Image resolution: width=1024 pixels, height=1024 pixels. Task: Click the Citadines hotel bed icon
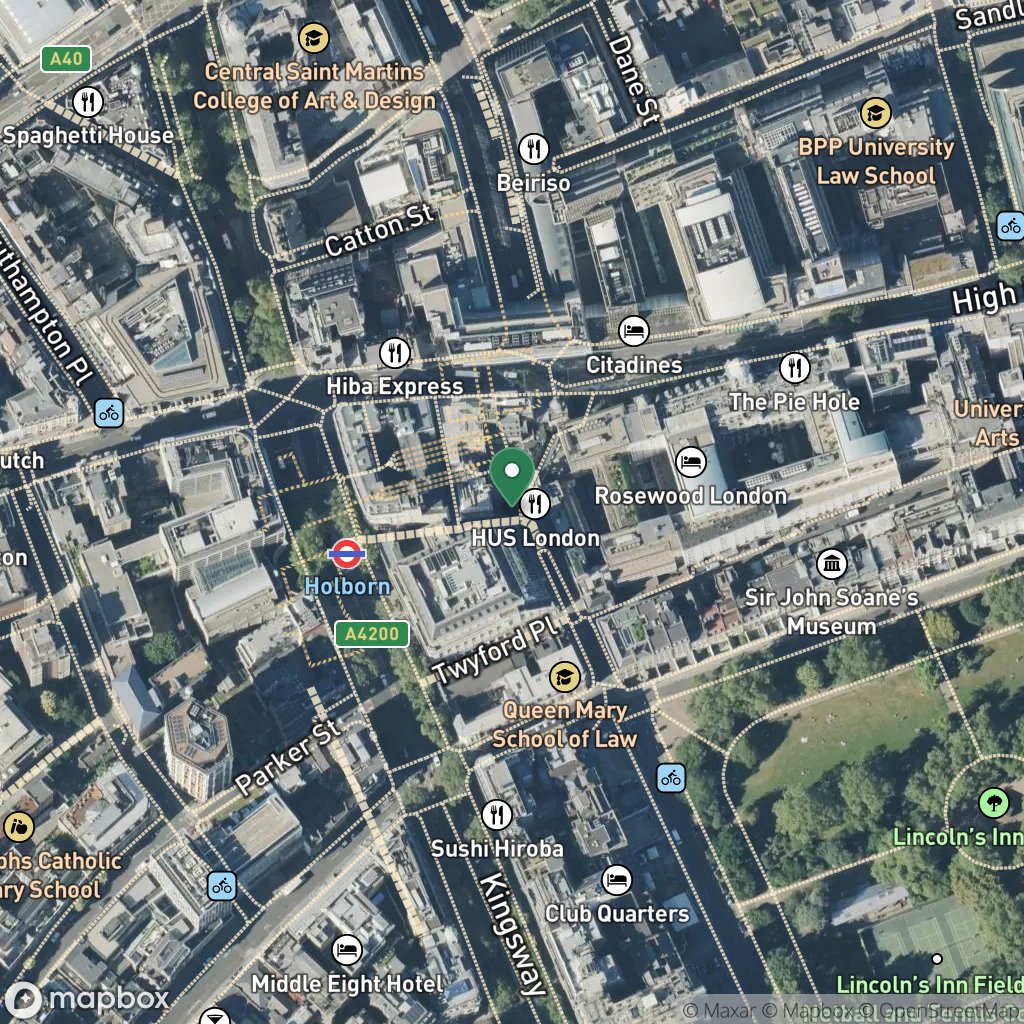(x=633, y=330)
